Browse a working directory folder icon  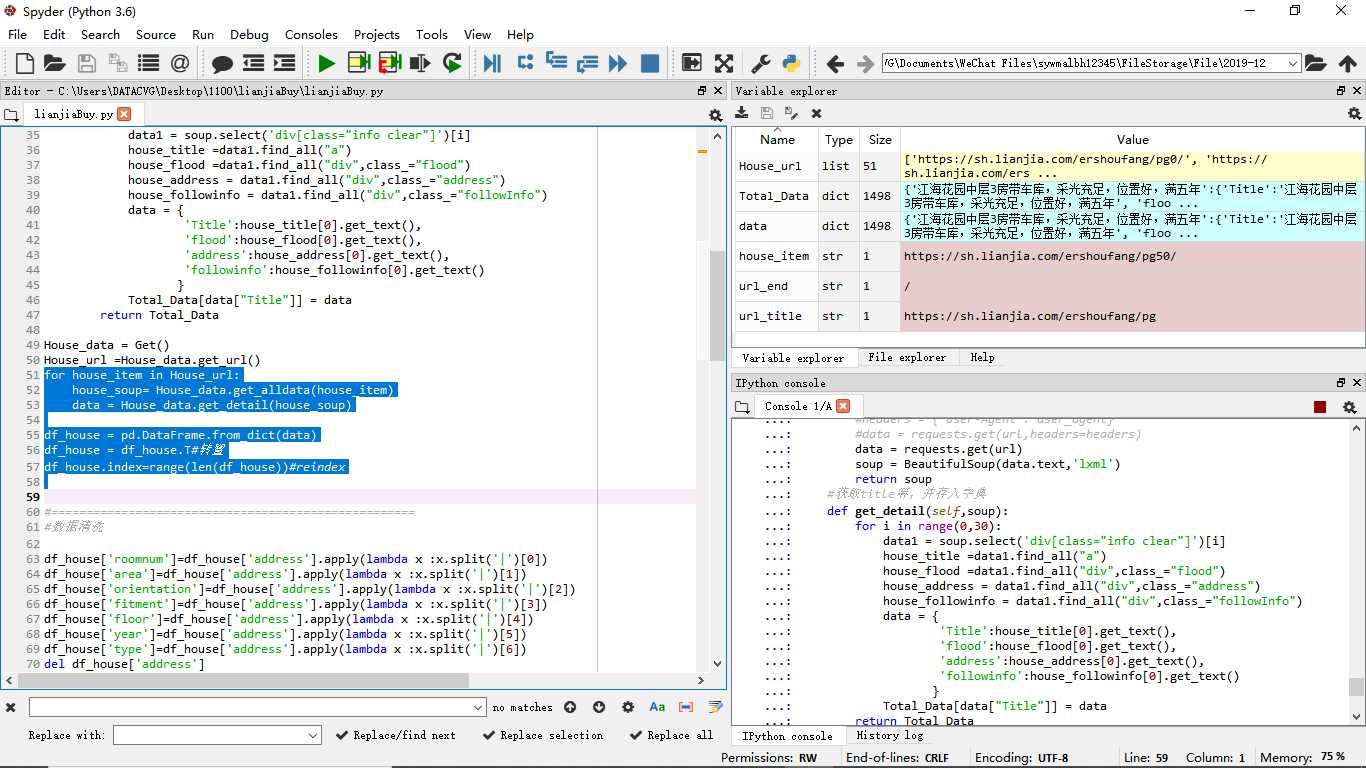click(1316, 63)
